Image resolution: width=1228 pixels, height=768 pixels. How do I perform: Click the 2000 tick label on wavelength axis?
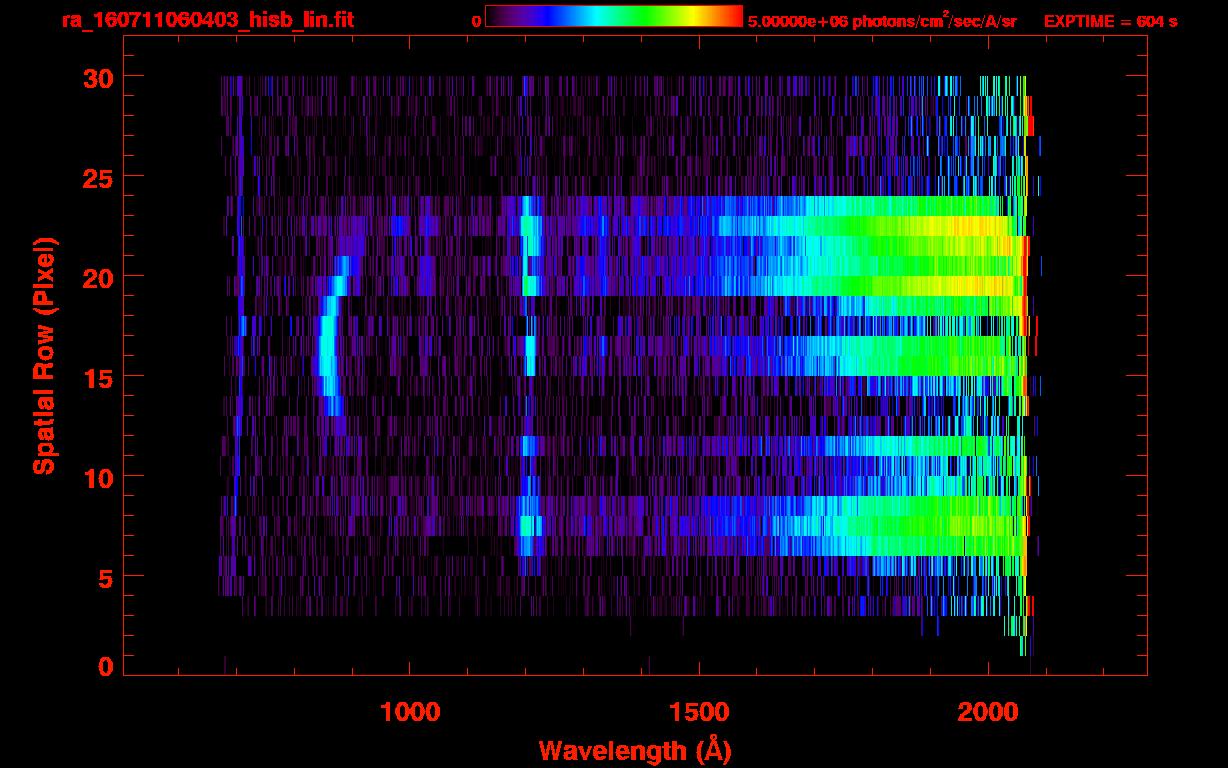[987, 711]
